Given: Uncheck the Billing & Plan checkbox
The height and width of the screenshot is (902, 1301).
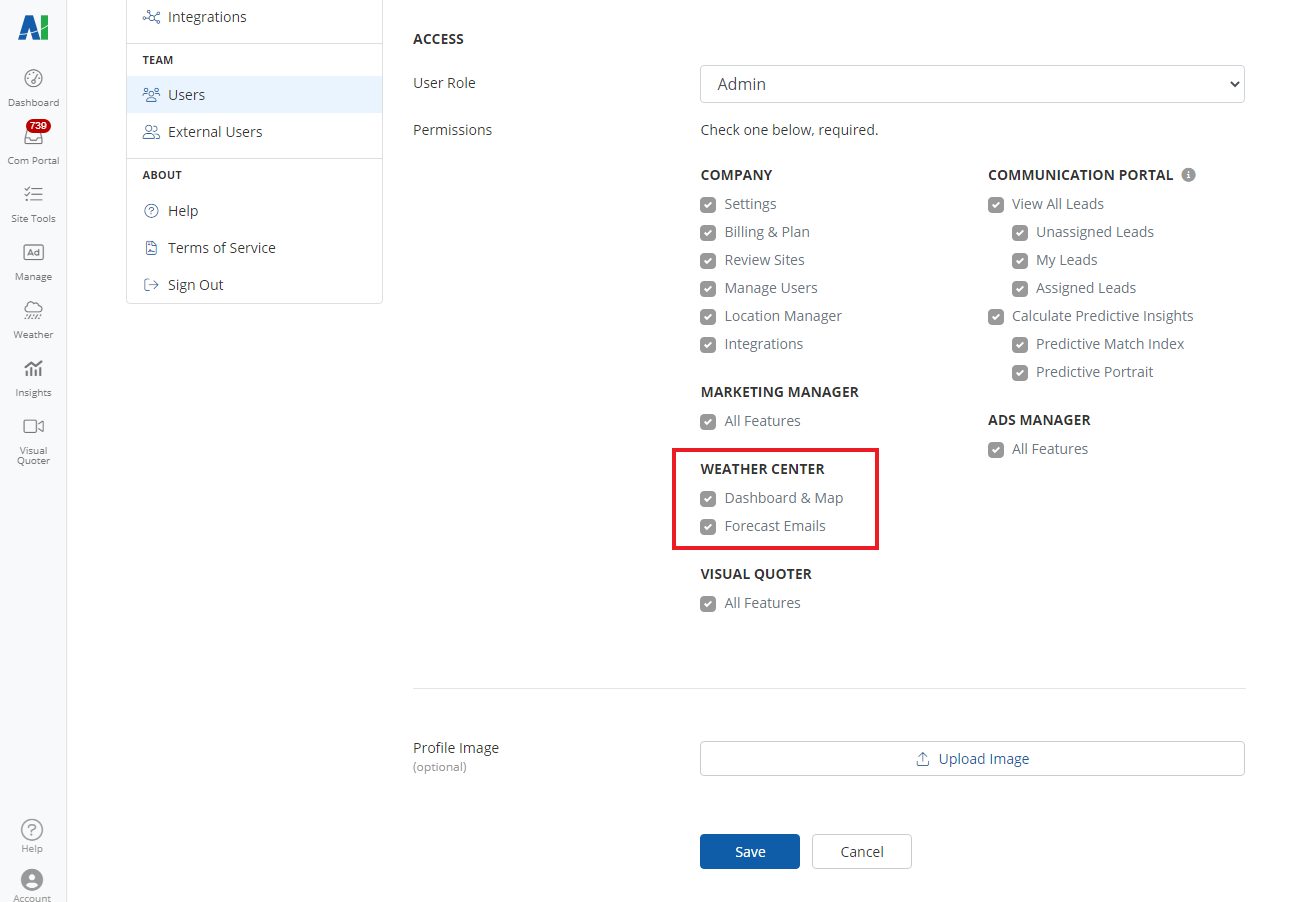Looking at the screenshot, I should coord(708,233).
